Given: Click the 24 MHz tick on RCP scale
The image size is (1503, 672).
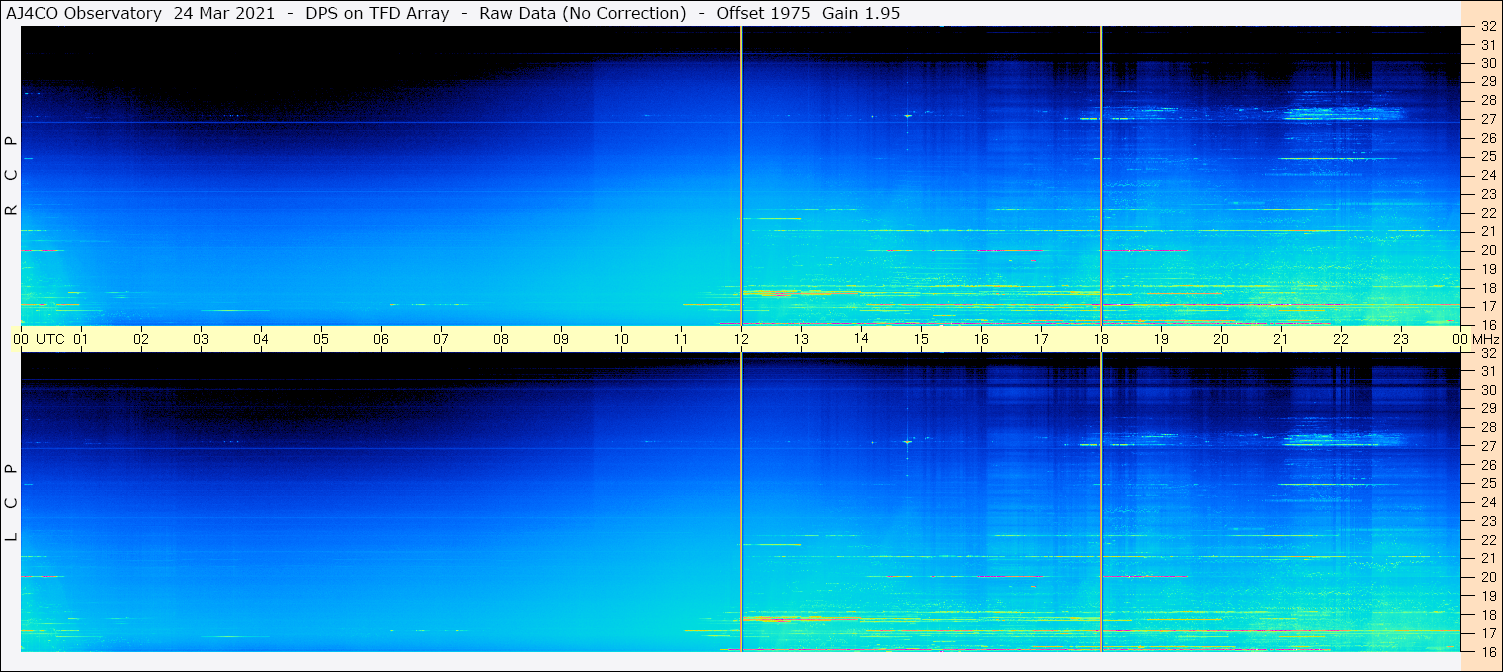Looking at the screenshot, I should [x=1488, y=175].
